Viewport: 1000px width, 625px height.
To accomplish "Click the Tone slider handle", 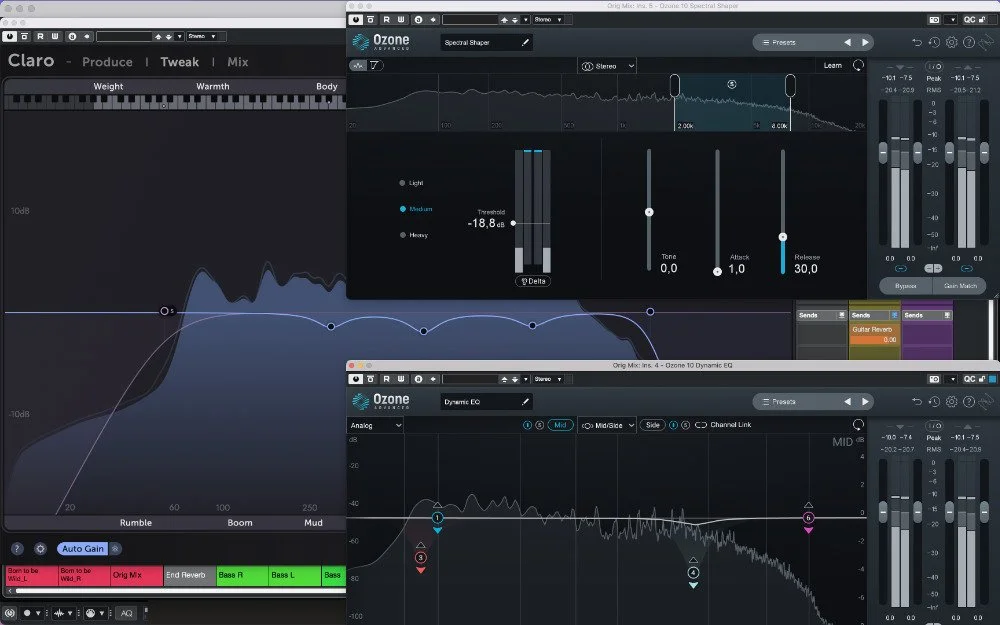I will (649, 212).
